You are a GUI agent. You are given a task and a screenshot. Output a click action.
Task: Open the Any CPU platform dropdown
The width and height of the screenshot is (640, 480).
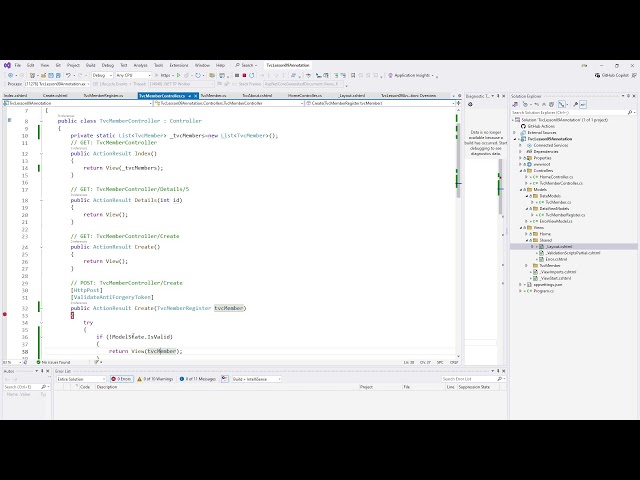[133, 76]
